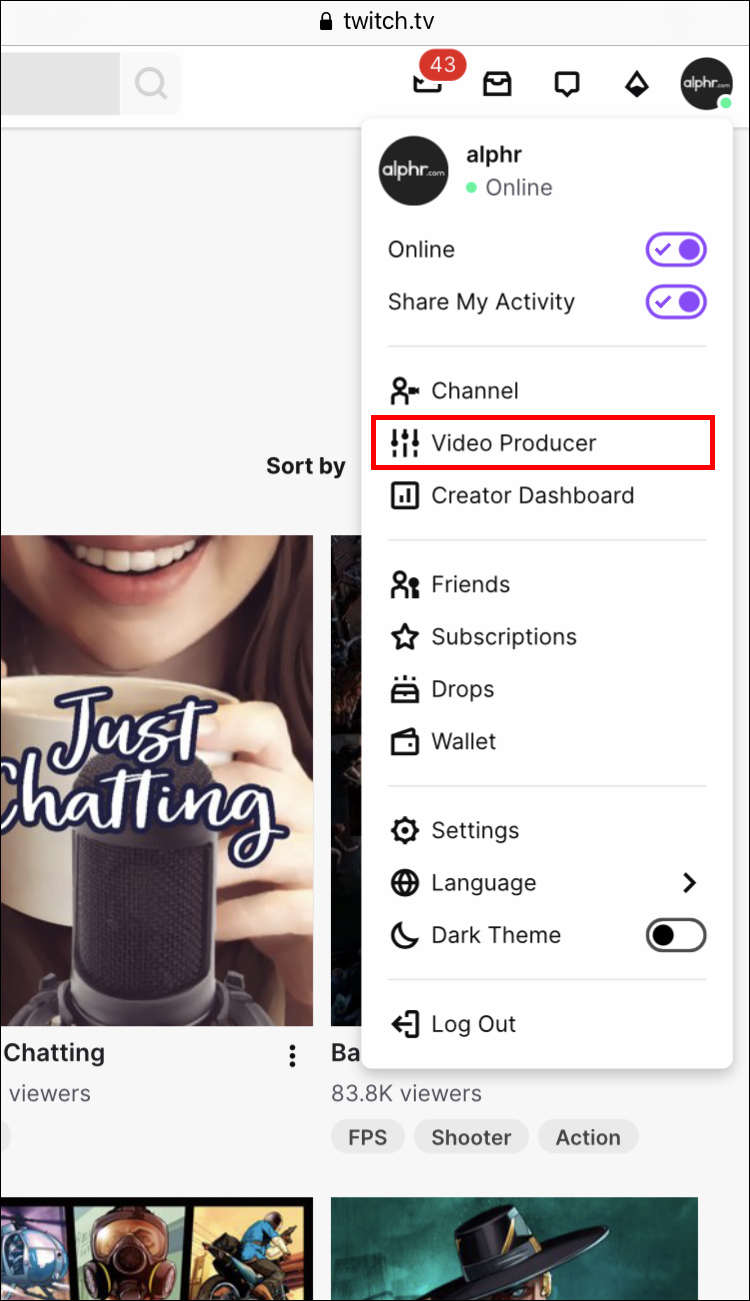Click the FPS tag
Screen dimensions: 750x1301
[x=367, y=1137]
